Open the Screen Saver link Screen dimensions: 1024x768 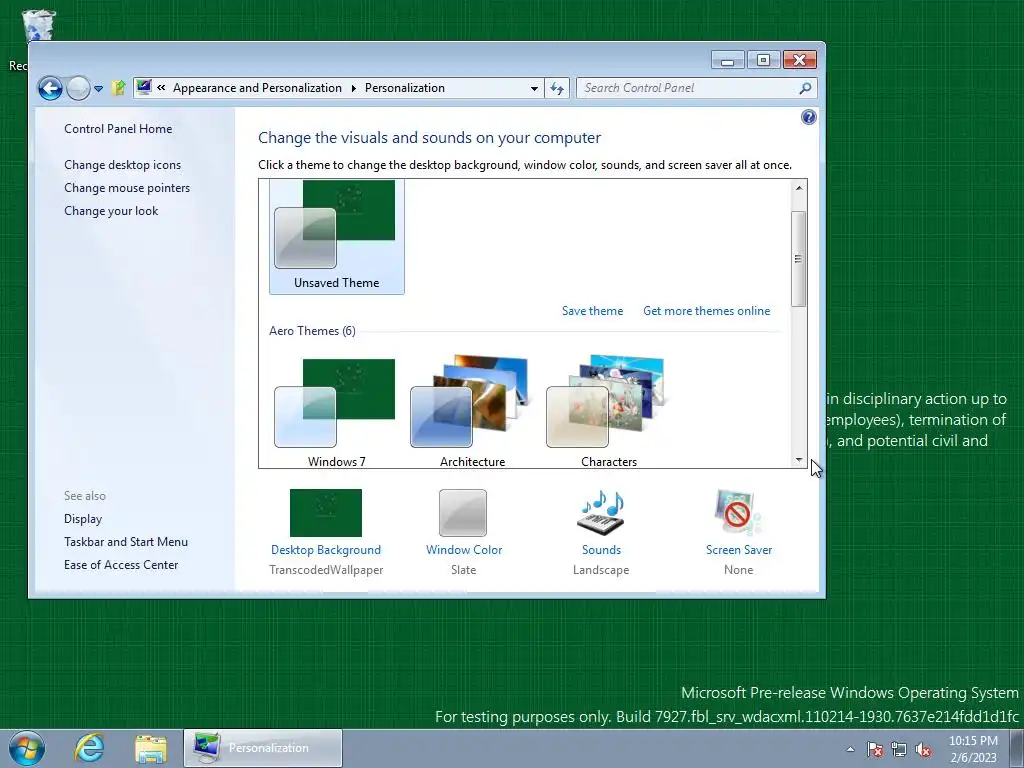[x=739, y=550]
